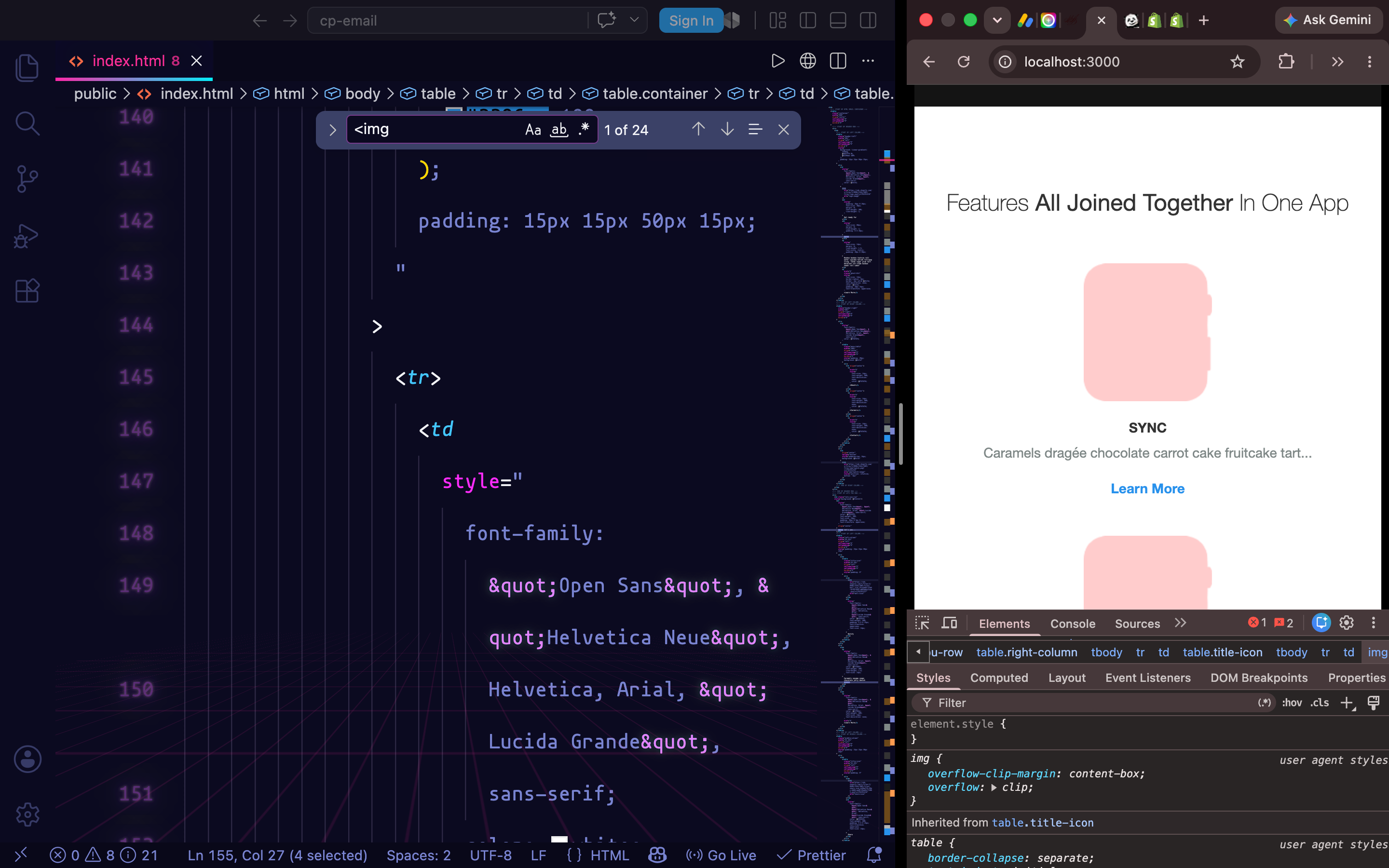Image resolution: width=1389 pixels, height=868 pixels.
Task: Go to the previous match in find widget
Action: pyautogui.click(x=698, y=130)
